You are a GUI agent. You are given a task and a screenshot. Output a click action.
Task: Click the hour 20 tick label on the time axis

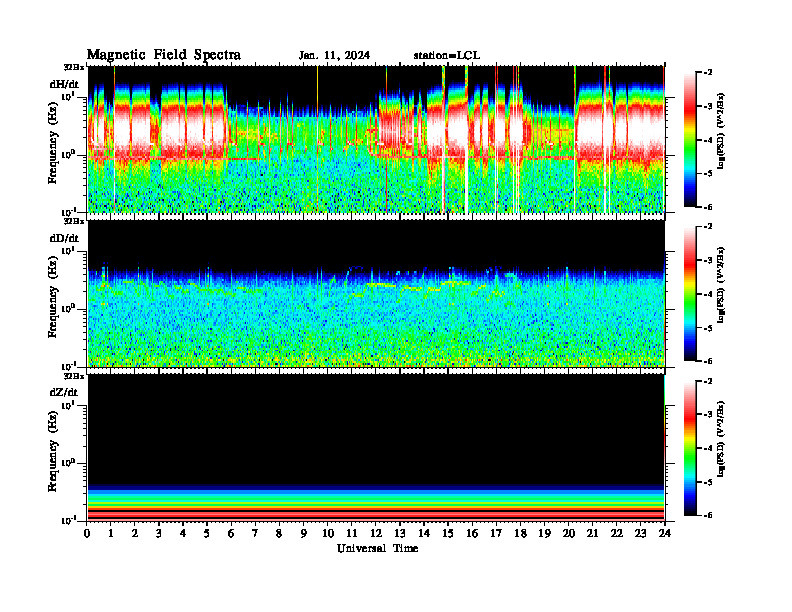pyautogui.click(x=569, y=534)
